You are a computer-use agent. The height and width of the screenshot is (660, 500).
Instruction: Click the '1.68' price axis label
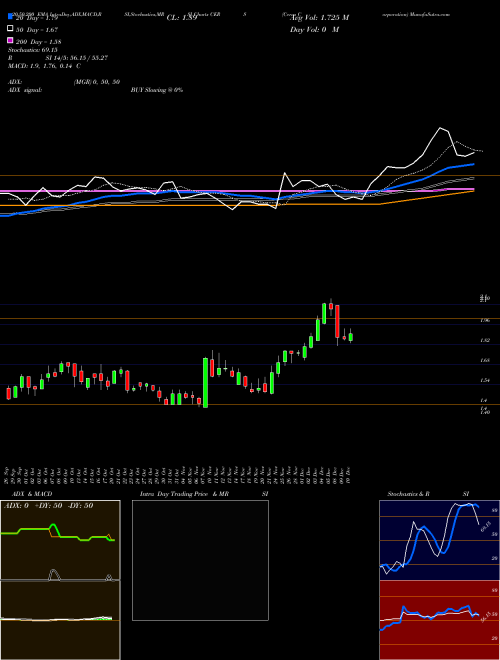coord(485,360)
